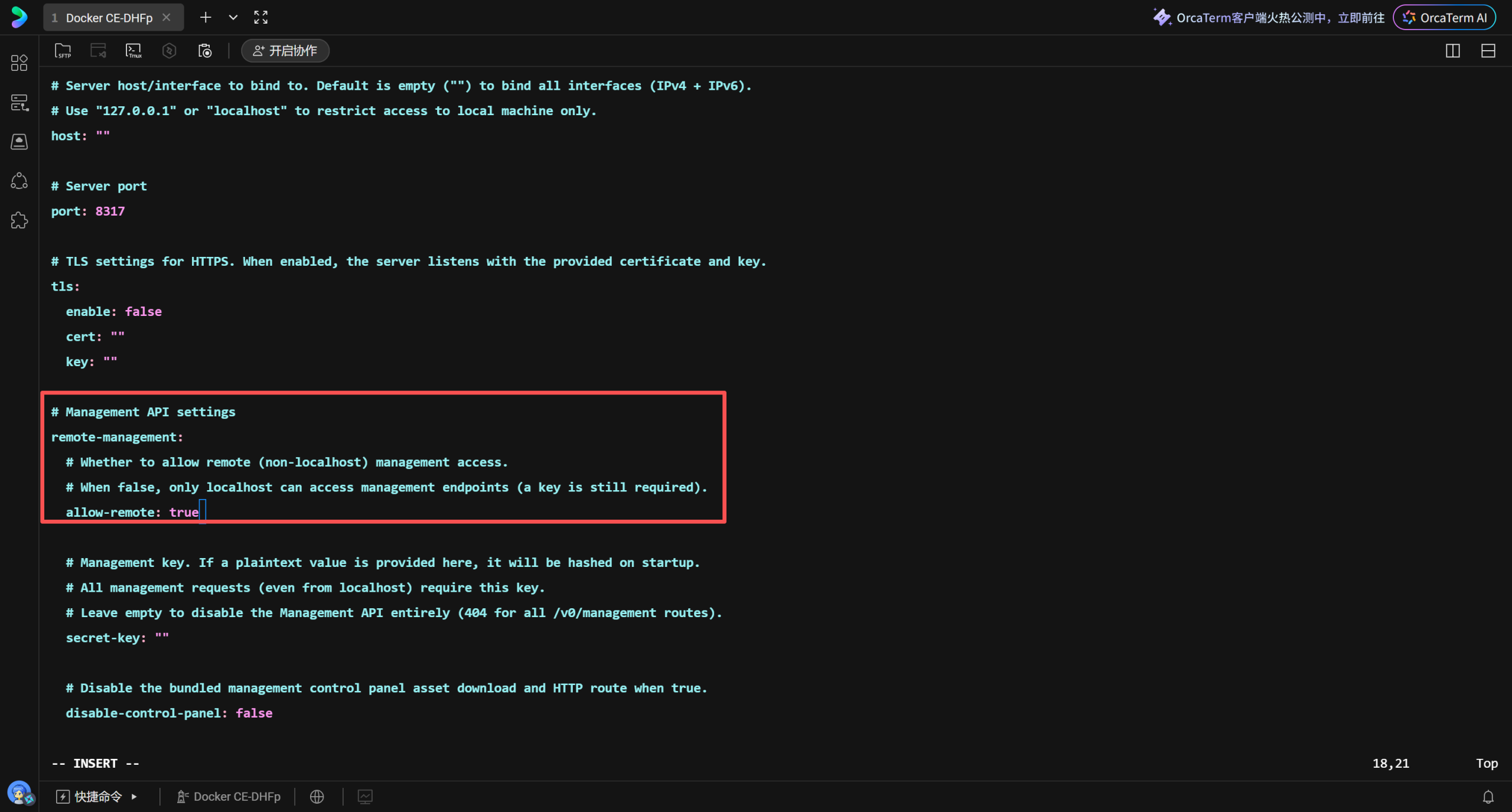Open the clipboard history icon in toolbar
This screenshot has height=812, width=1512.
[x=205, y=51]
